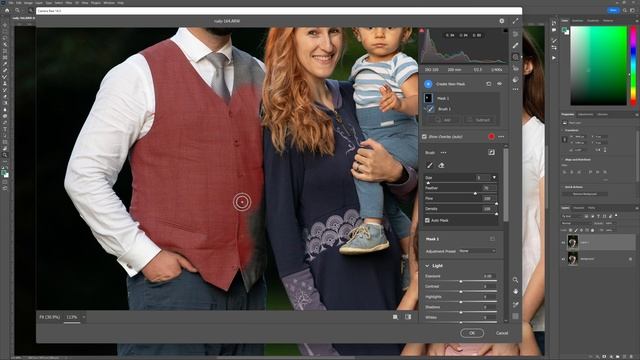The height and width of the screenshot is (360, 640).
Task: Open the Red Eye tool in Camera Raw
Action: pos(516,68)
